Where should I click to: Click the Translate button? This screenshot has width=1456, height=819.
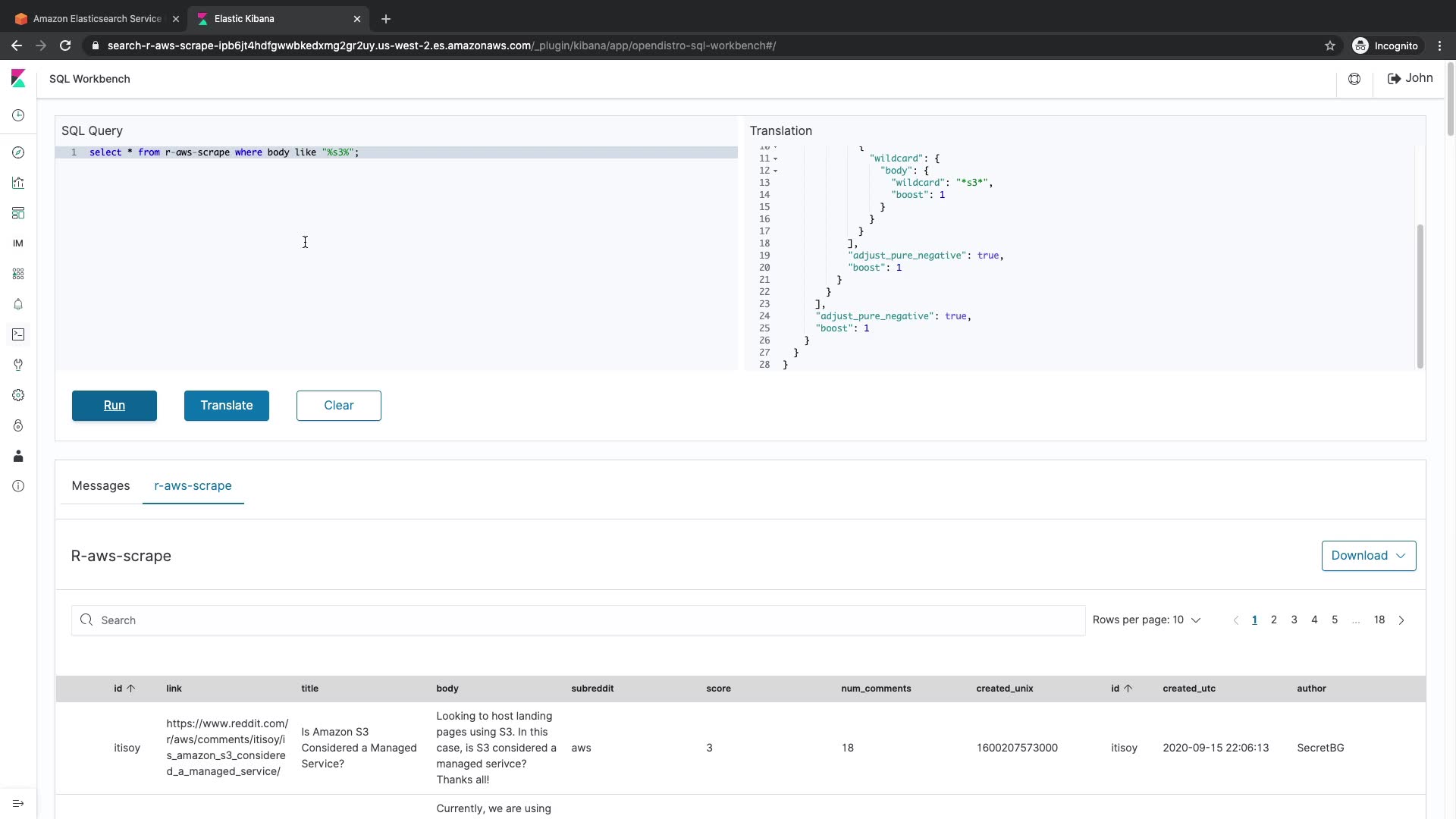coord(226,405)
